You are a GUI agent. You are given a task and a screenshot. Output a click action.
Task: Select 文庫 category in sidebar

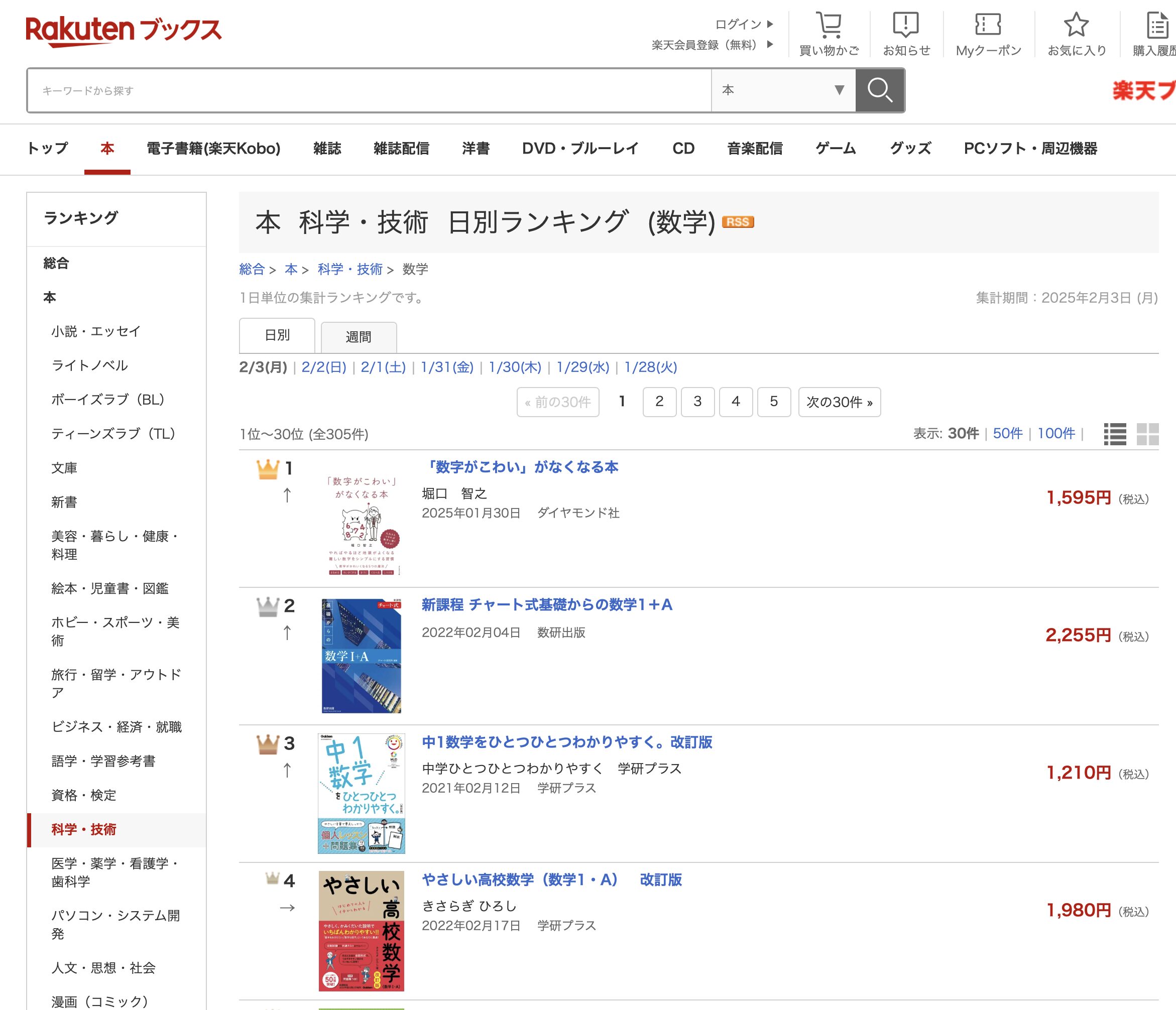64,468
